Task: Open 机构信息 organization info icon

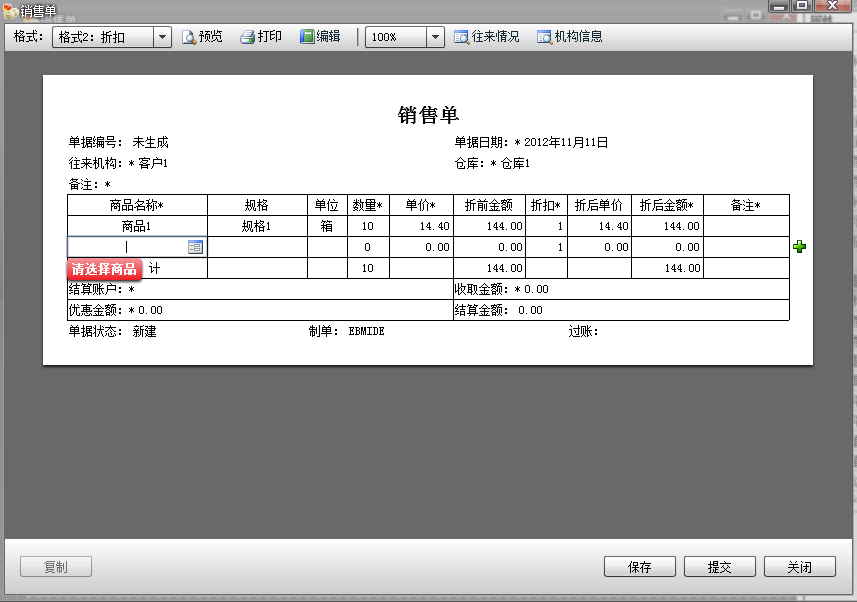Action: (x=544, y=37)
